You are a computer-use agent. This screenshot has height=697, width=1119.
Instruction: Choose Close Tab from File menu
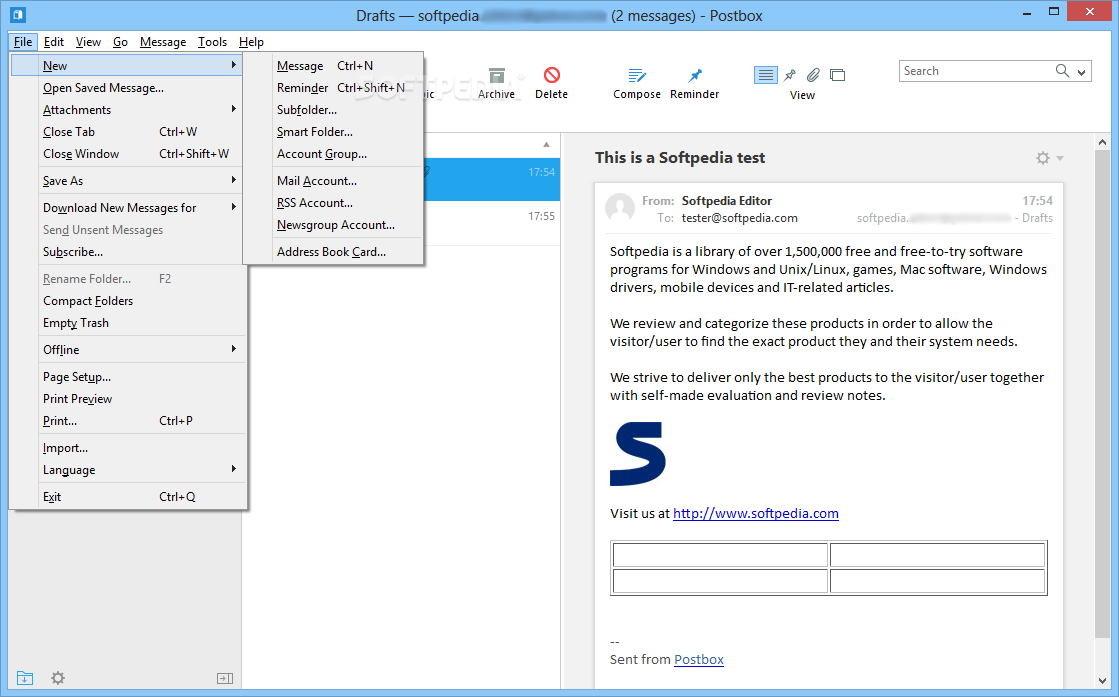127,132
